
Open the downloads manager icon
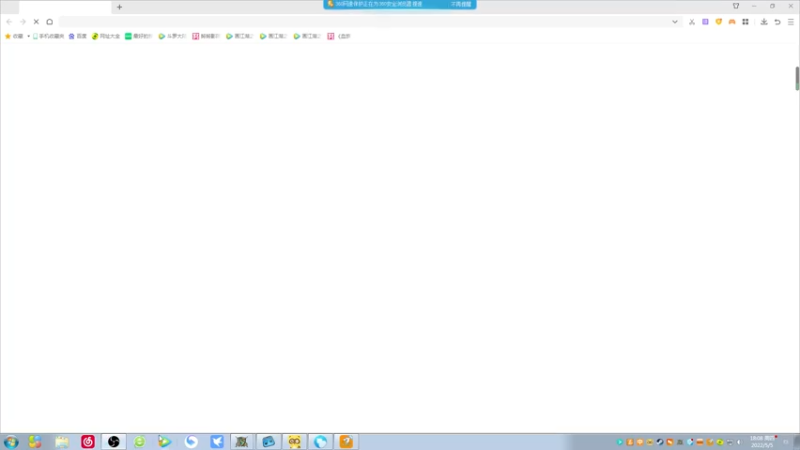point(764,22)
